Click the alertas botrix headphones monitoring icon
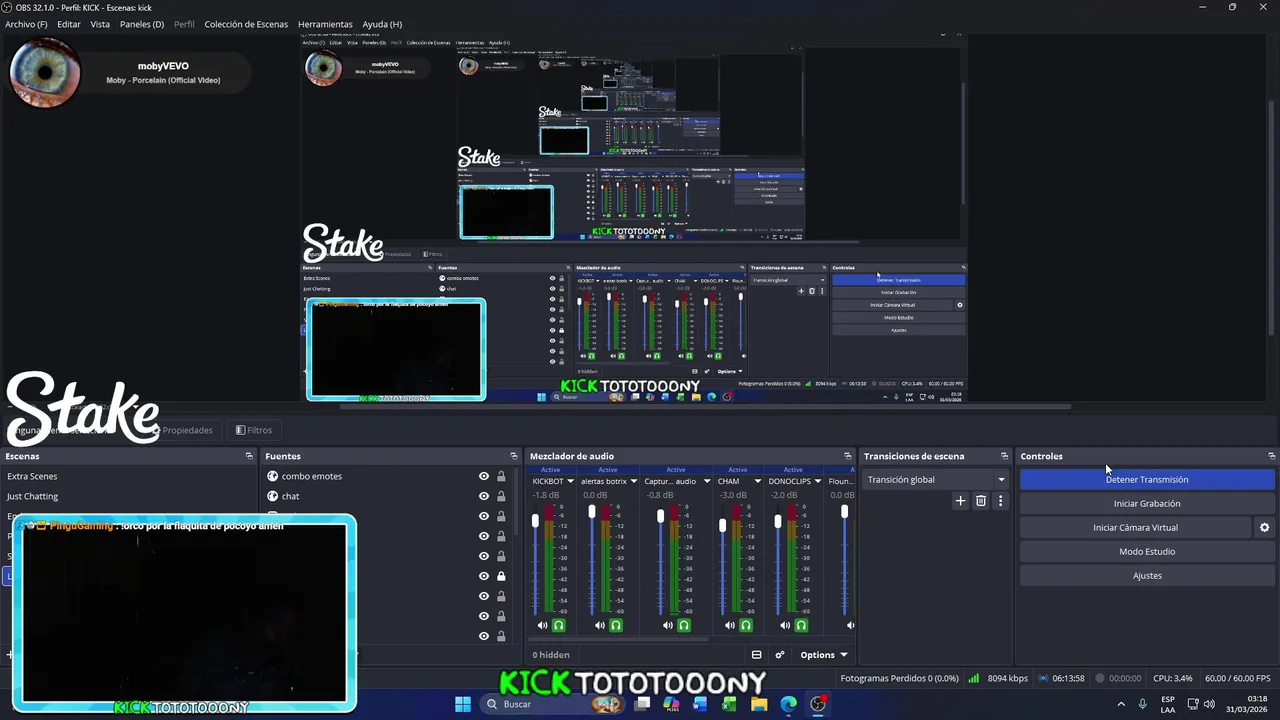 coord(616,625)
